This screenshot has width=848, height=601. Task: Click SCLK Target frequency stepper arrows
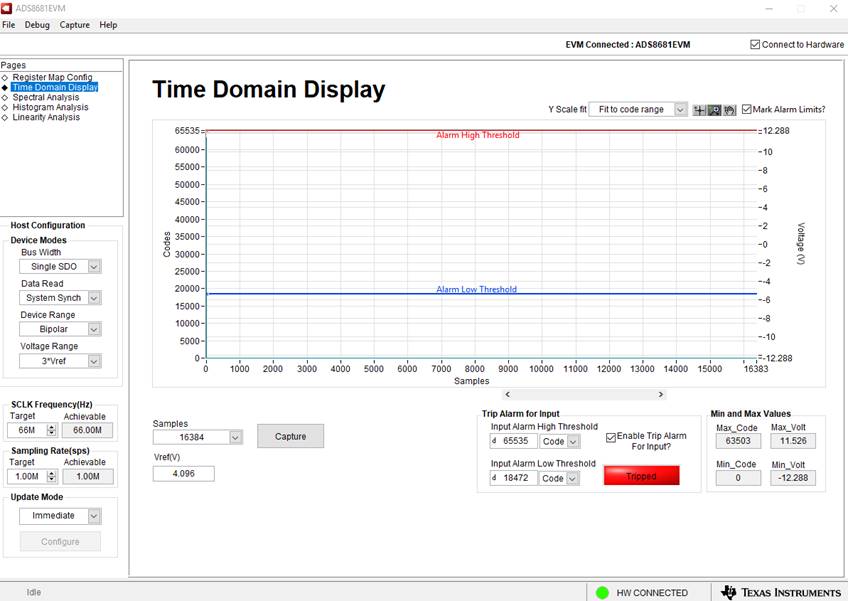pyautogui.click(x=51, y=430)
